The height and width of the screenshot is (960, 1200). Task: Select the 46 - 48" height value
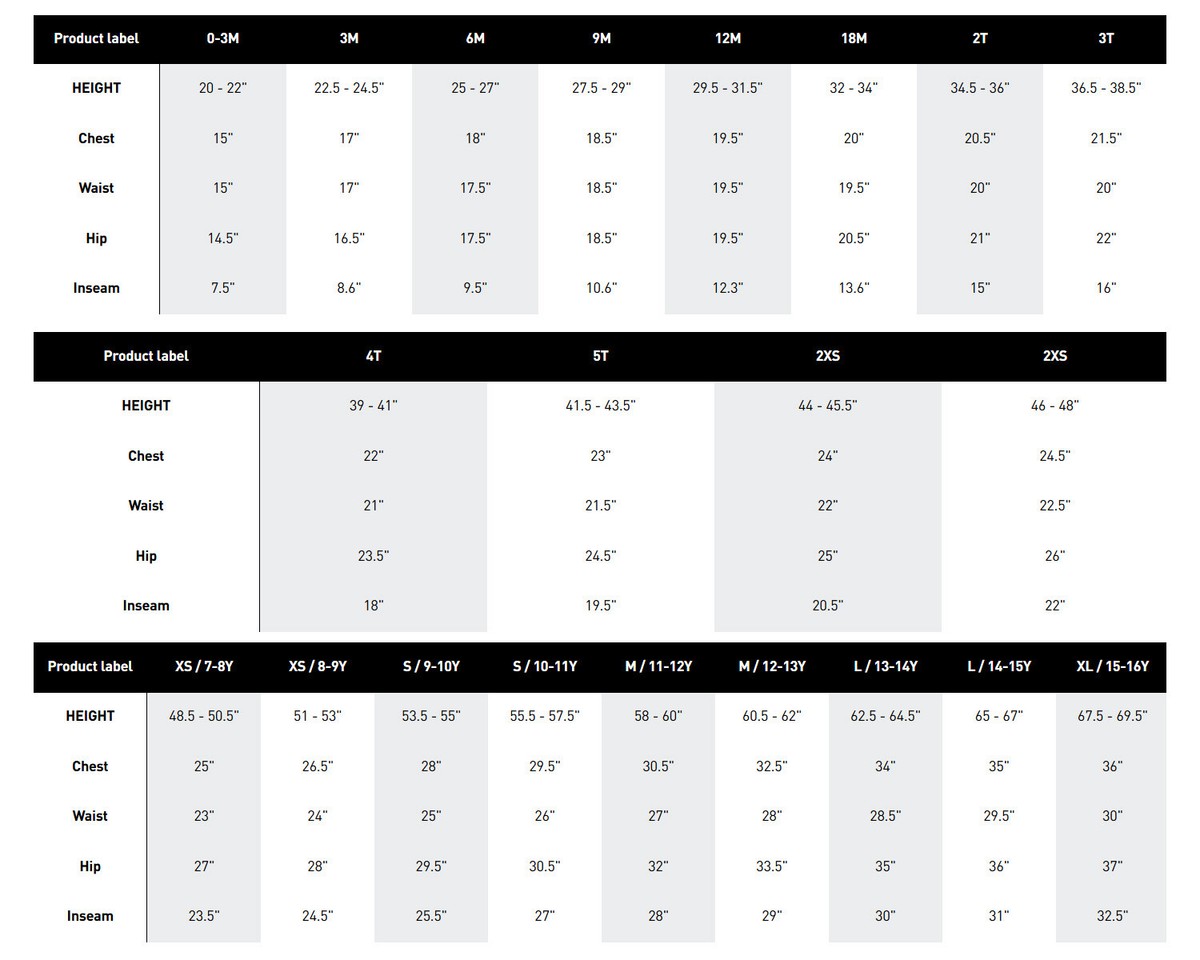point(1054,406)
